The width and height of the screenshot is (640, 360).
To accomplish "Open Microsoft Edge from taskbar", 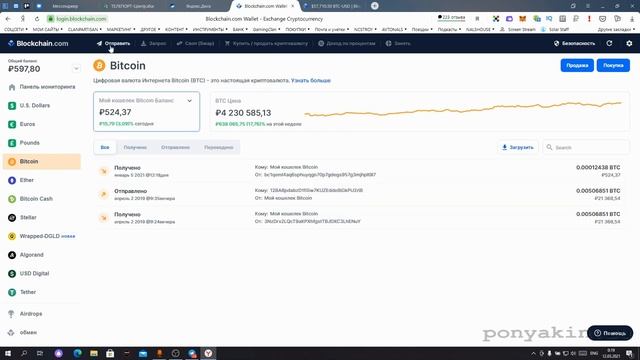I will click(x=78, y=353).
